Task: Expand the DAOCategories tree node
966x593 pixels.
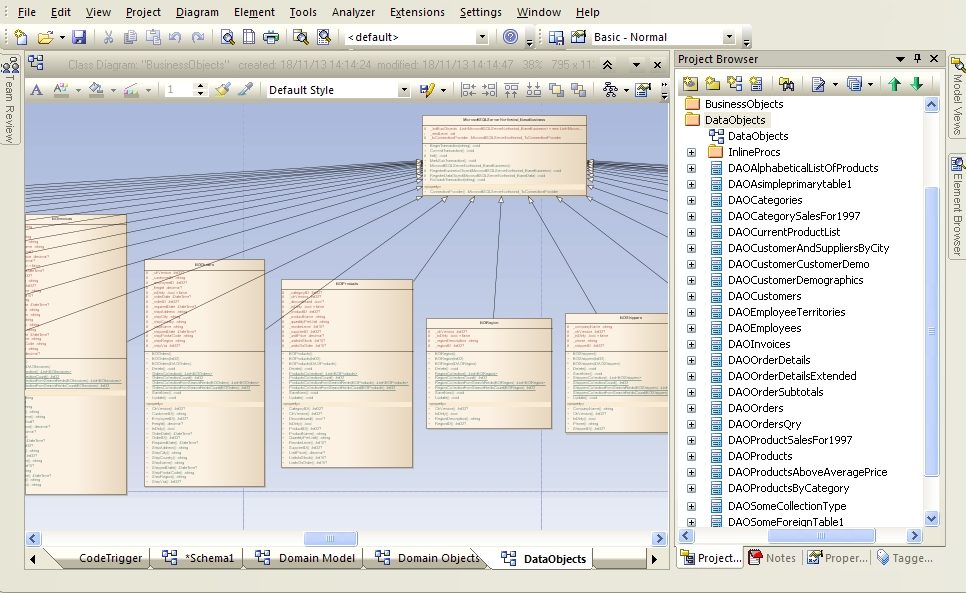Action: (691, 200)
